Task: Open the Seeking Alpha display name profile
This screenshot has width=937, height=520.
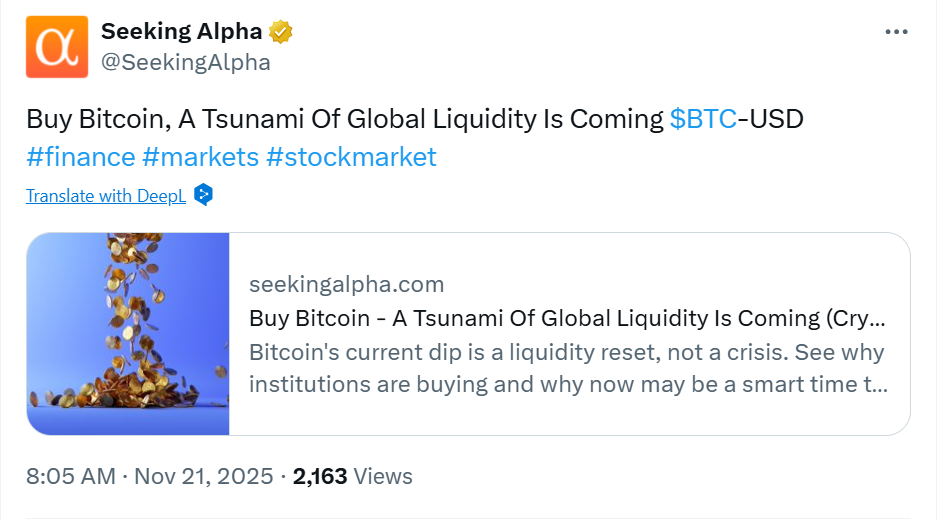Action: pos(183,32)
